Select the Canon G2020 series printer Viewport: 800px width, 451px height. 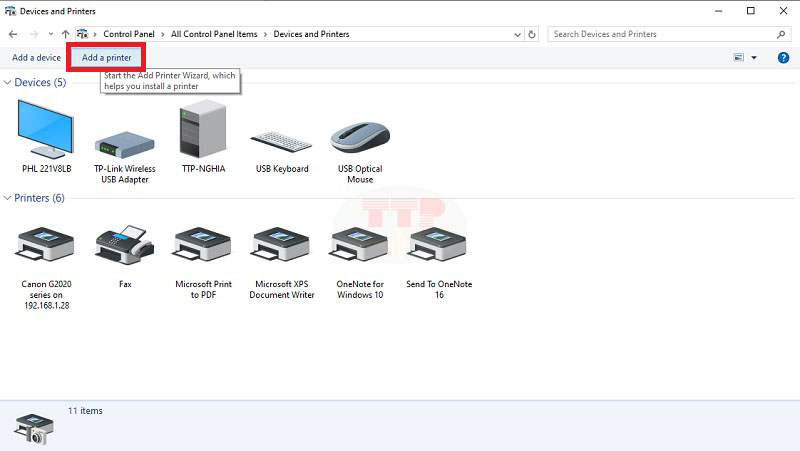point(46,248)
